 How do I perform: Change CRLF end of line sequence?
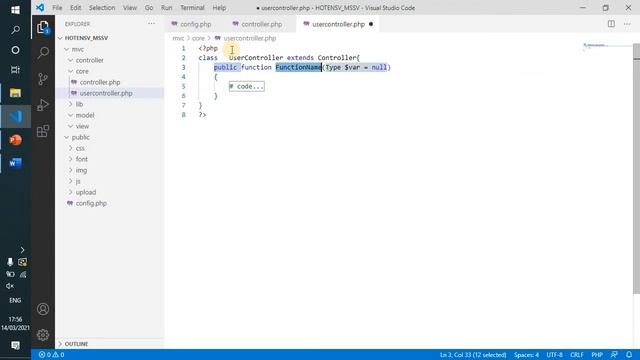click(x=576, y=355)
